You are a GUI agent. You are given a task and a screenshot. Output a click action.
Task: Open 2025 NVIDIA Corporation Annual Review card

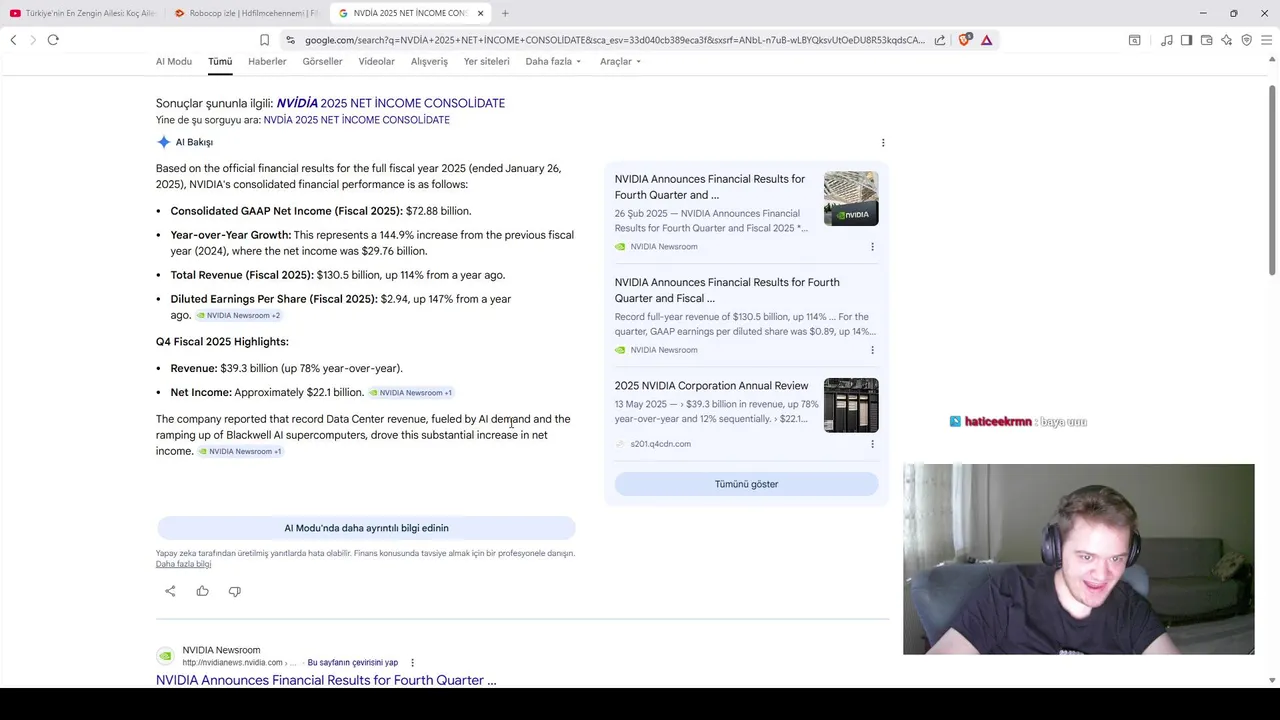711,386
